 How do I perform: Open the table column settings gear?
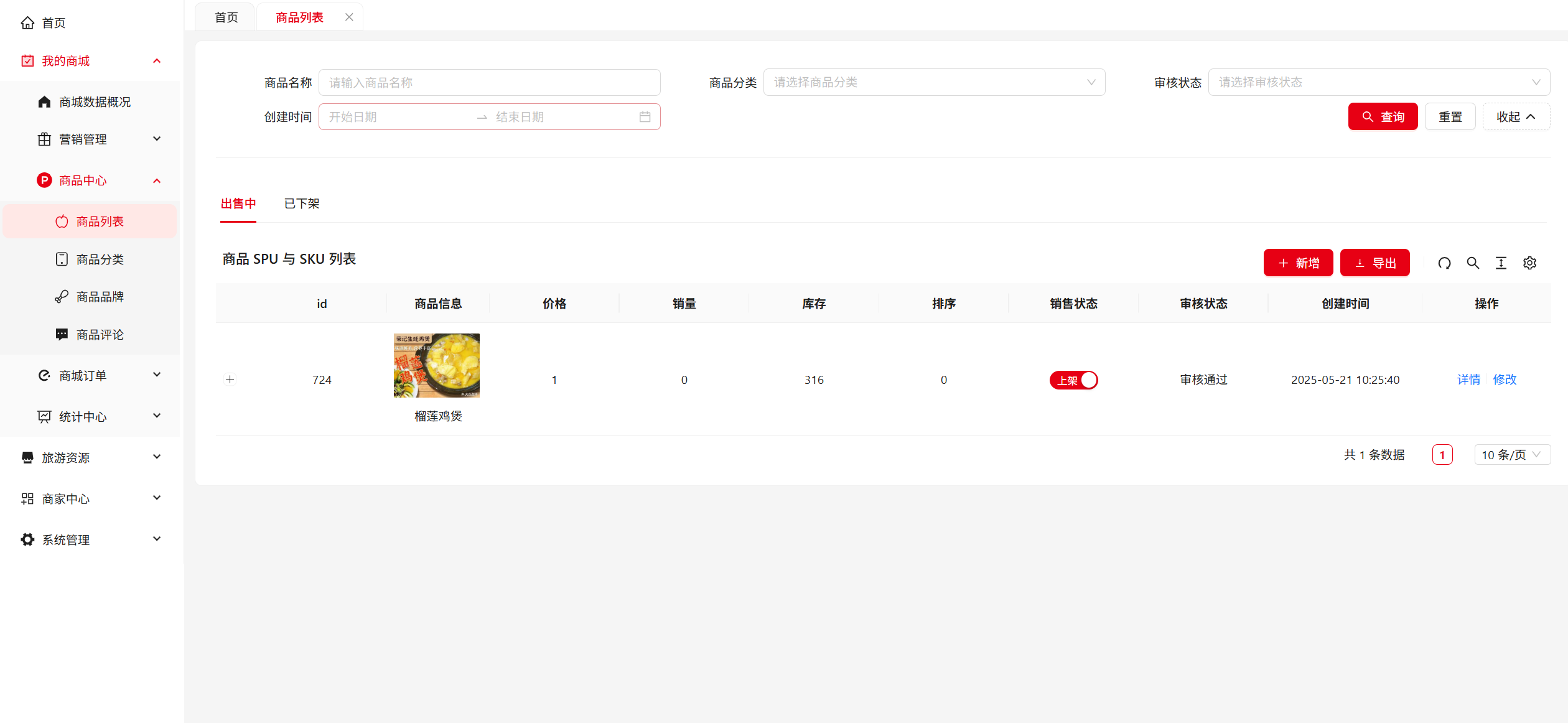pyautogui.click(x=1529, y=263)
